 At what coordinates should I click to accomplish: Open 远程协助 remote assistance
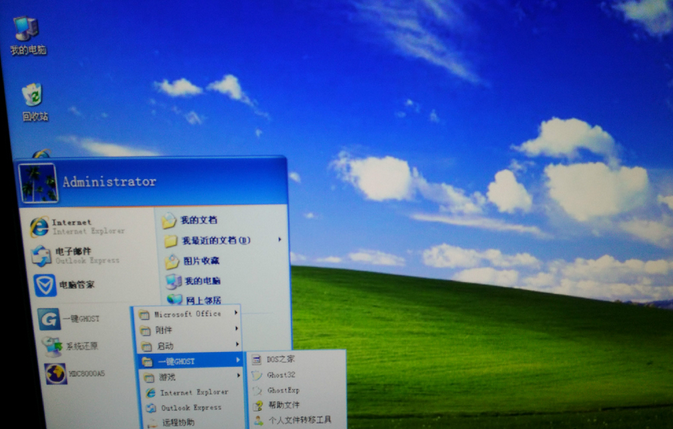coord(171,423)
